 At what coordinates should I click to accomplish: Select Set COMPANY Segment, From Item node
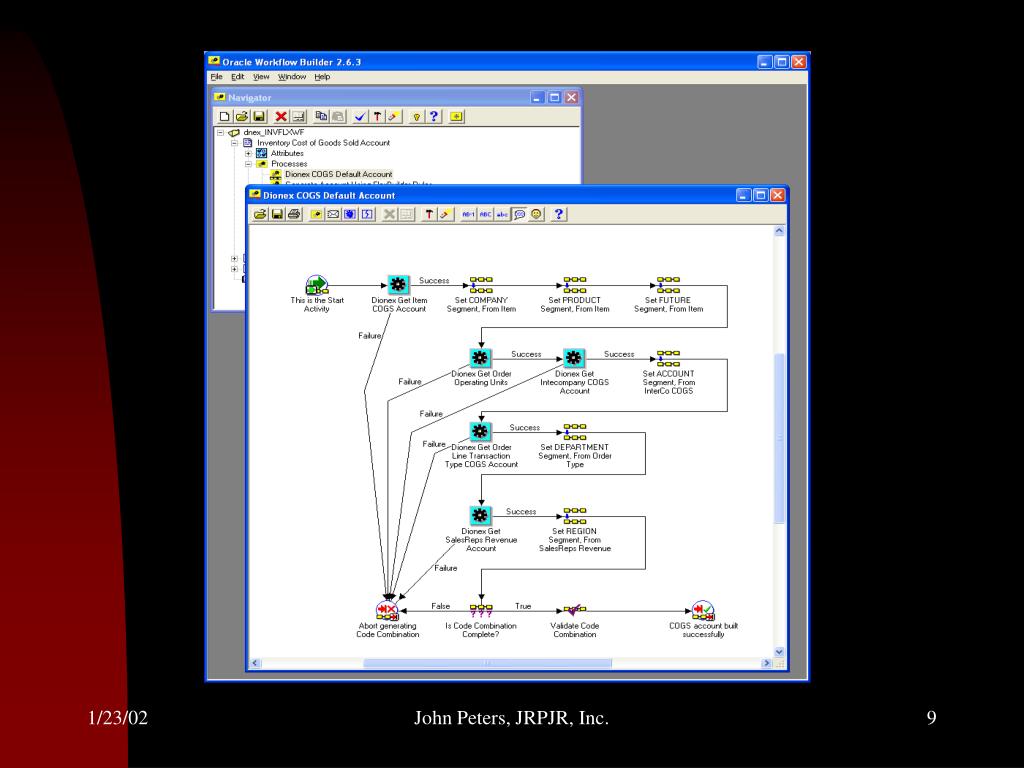tap(481, 285)
